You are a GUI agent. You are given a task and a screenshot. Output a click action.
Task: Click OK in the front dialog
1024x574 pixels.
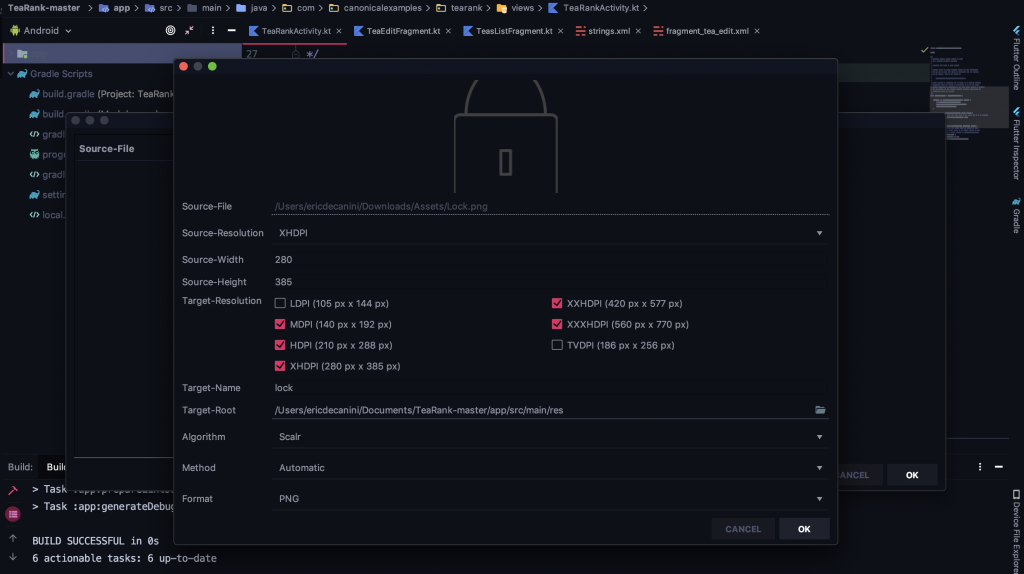(804, 529)
